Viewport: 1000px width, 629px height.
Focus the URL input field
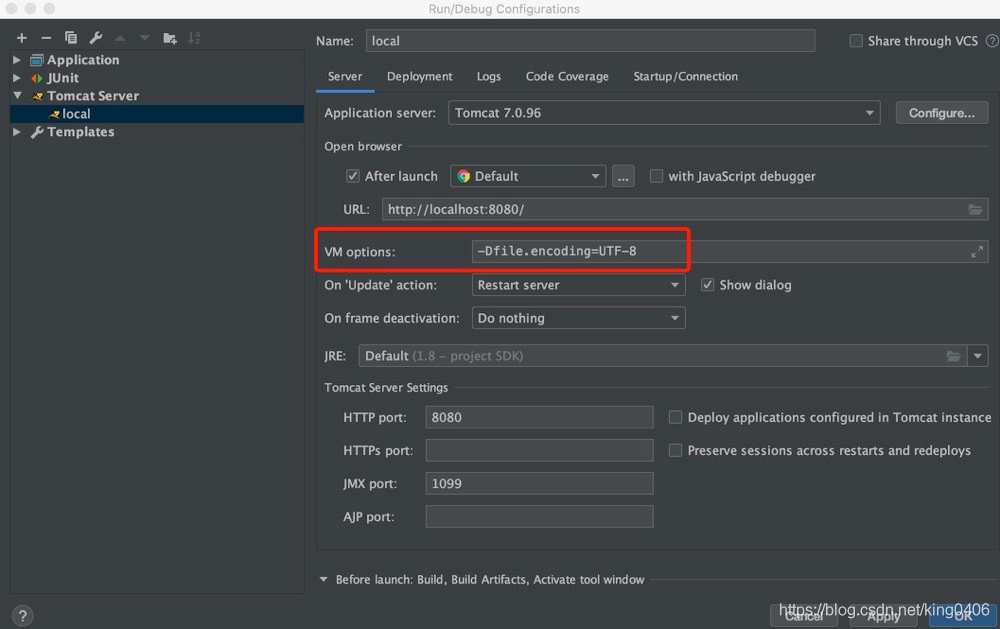tap(685, 209)
